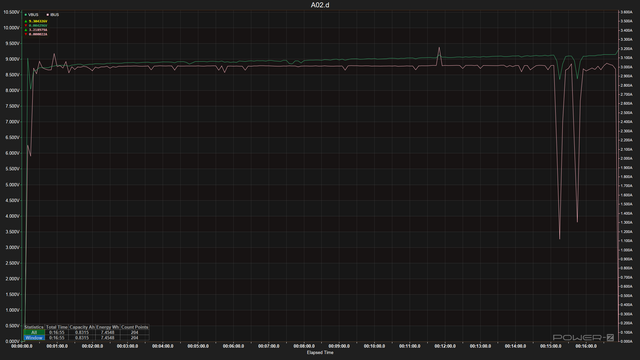Viewport: 640px width, 360px height.
Task: Select the green All statistics row label
Action: [x=34, y=333]
